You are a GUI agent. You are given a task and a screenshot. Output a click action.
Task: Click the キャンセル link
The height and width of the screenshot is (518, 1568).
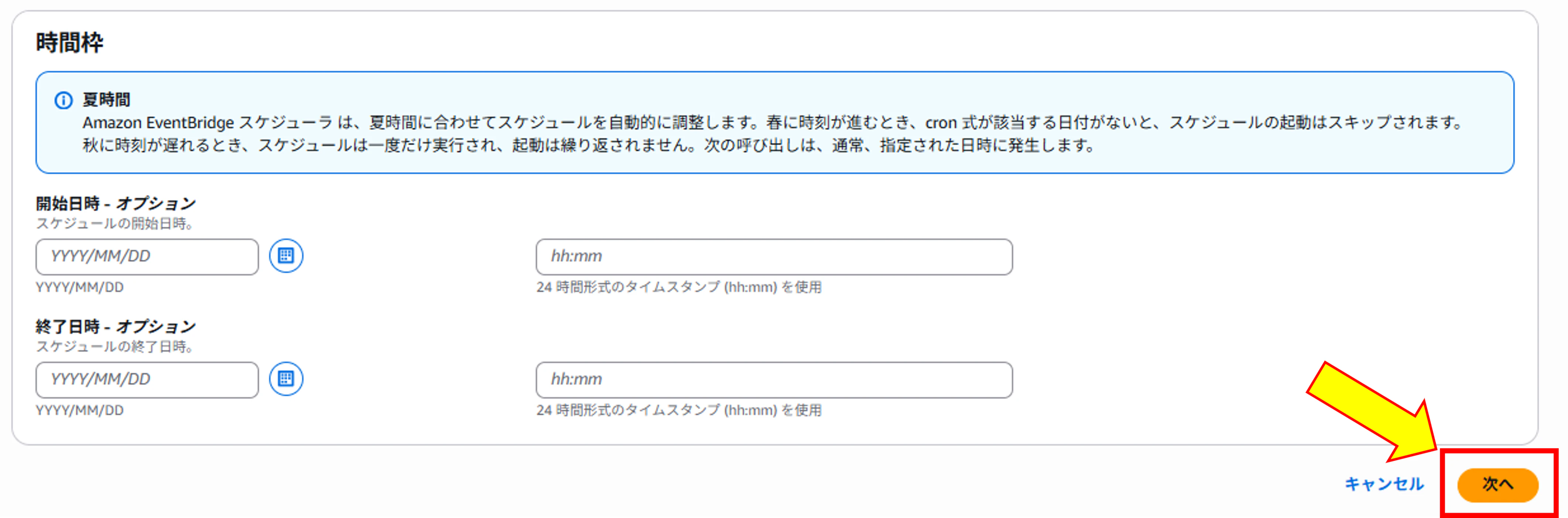pos(1384,484)
